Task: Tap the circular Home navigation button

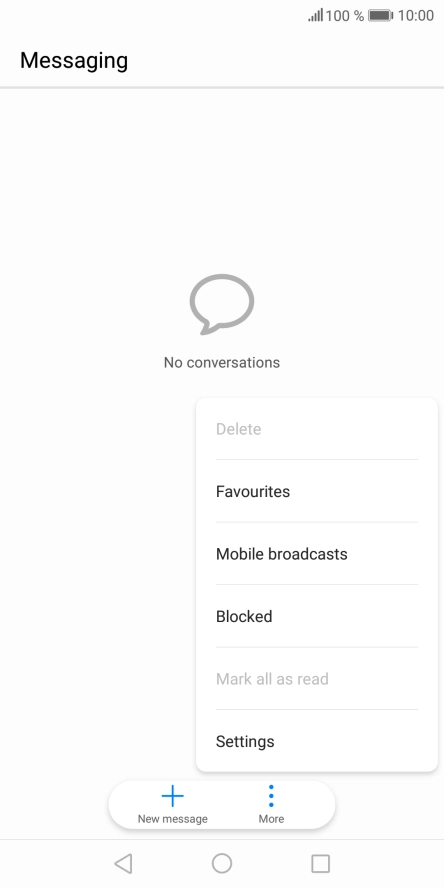Action: coord(222,864)
